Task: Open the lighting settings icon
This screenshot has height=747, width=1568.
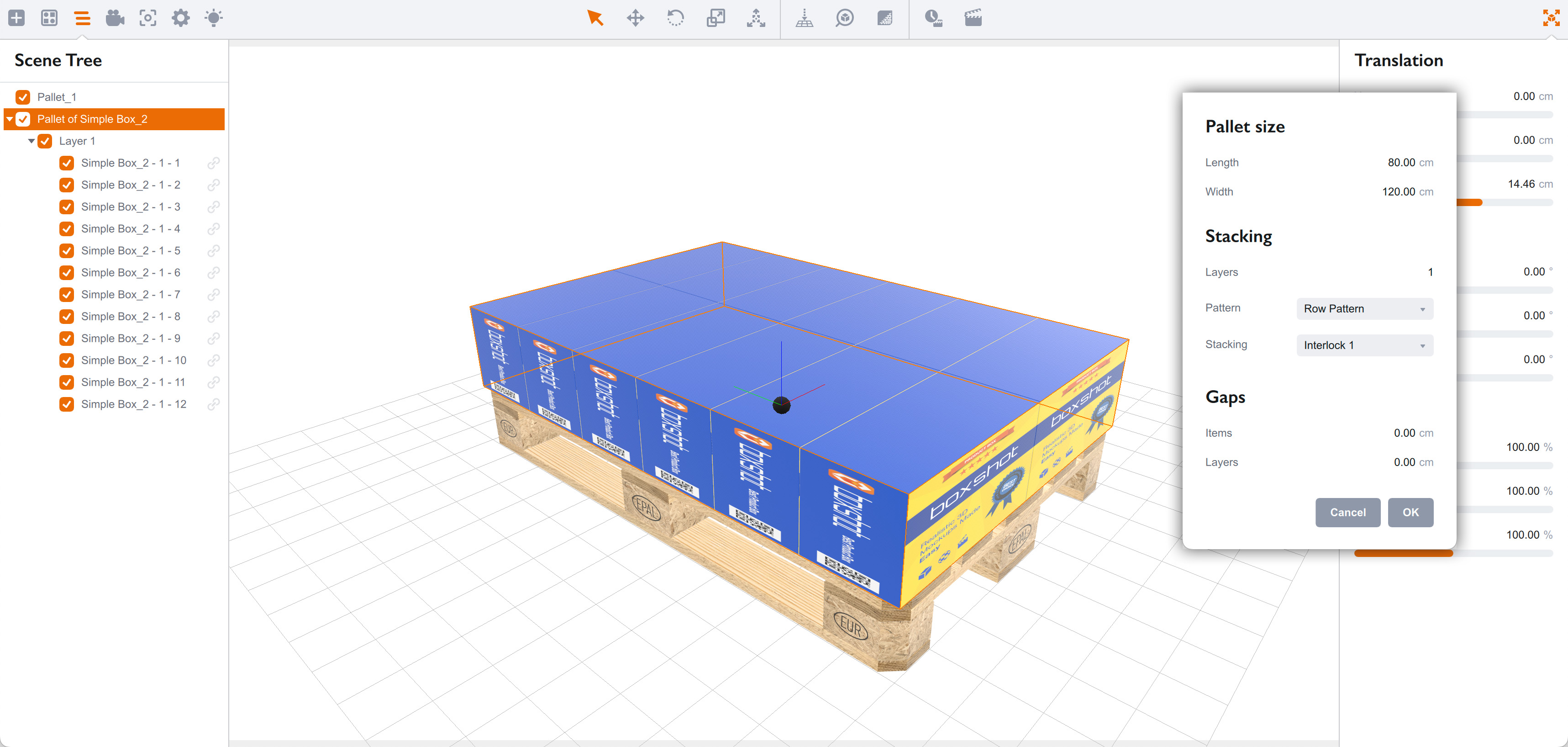Action: [x=213, y=18]
